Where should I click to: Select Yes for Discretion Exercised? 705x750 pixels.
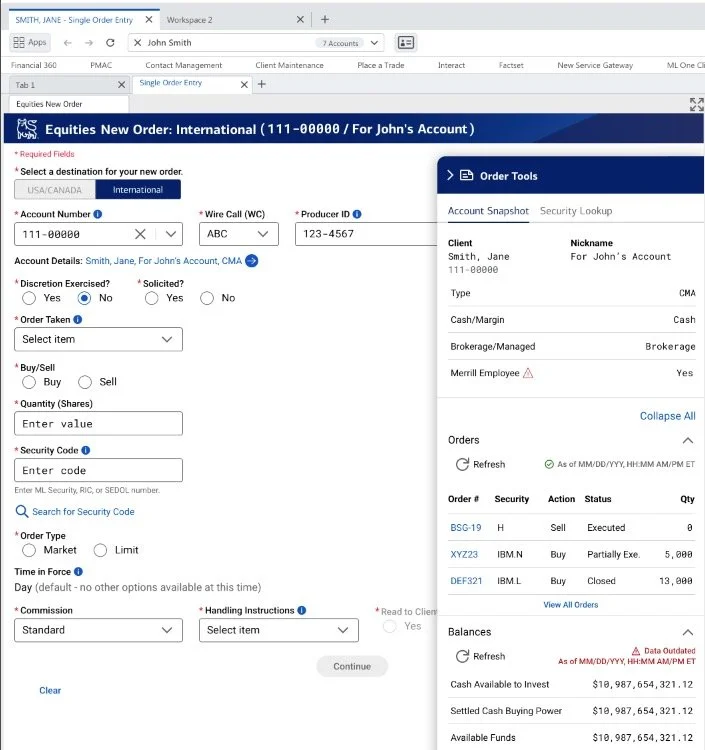tap(29, 298)
